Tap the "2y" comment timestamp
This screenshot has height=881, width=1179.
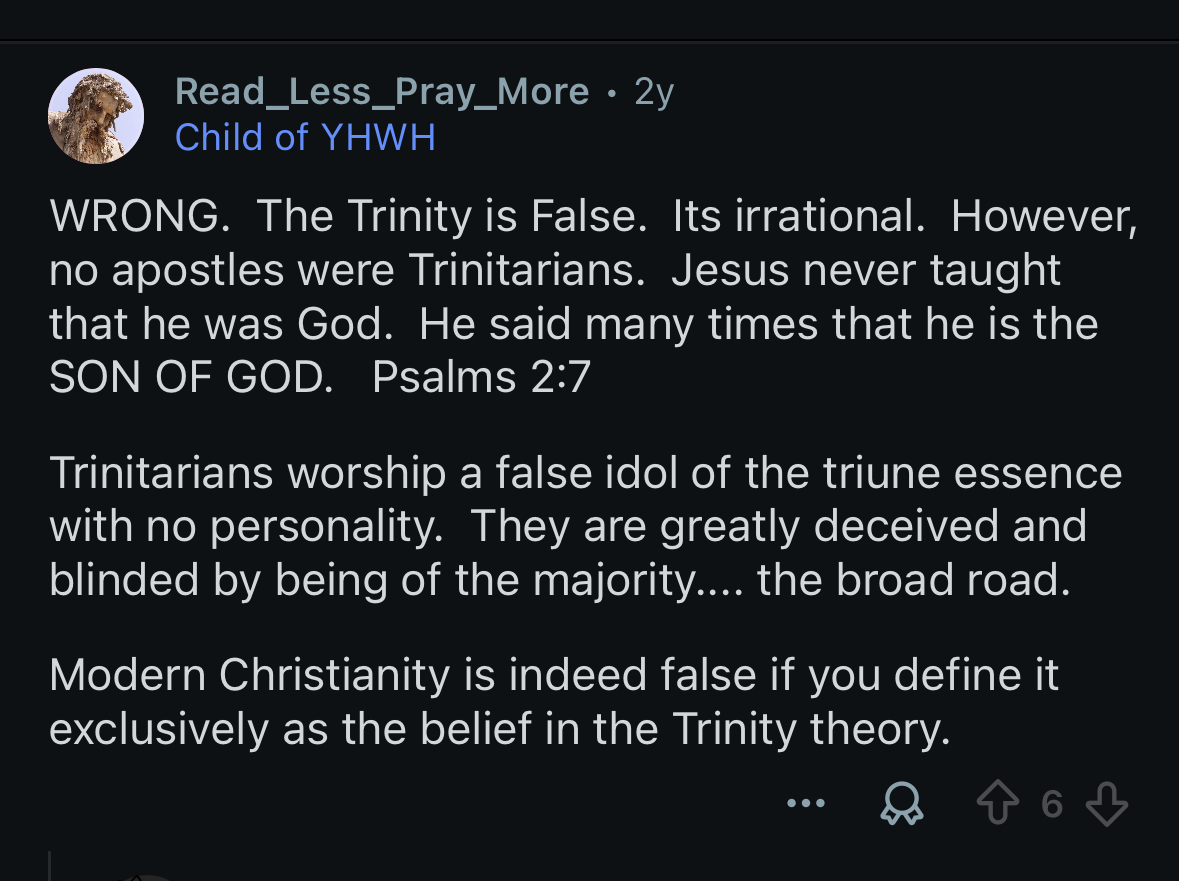[654, 92]
